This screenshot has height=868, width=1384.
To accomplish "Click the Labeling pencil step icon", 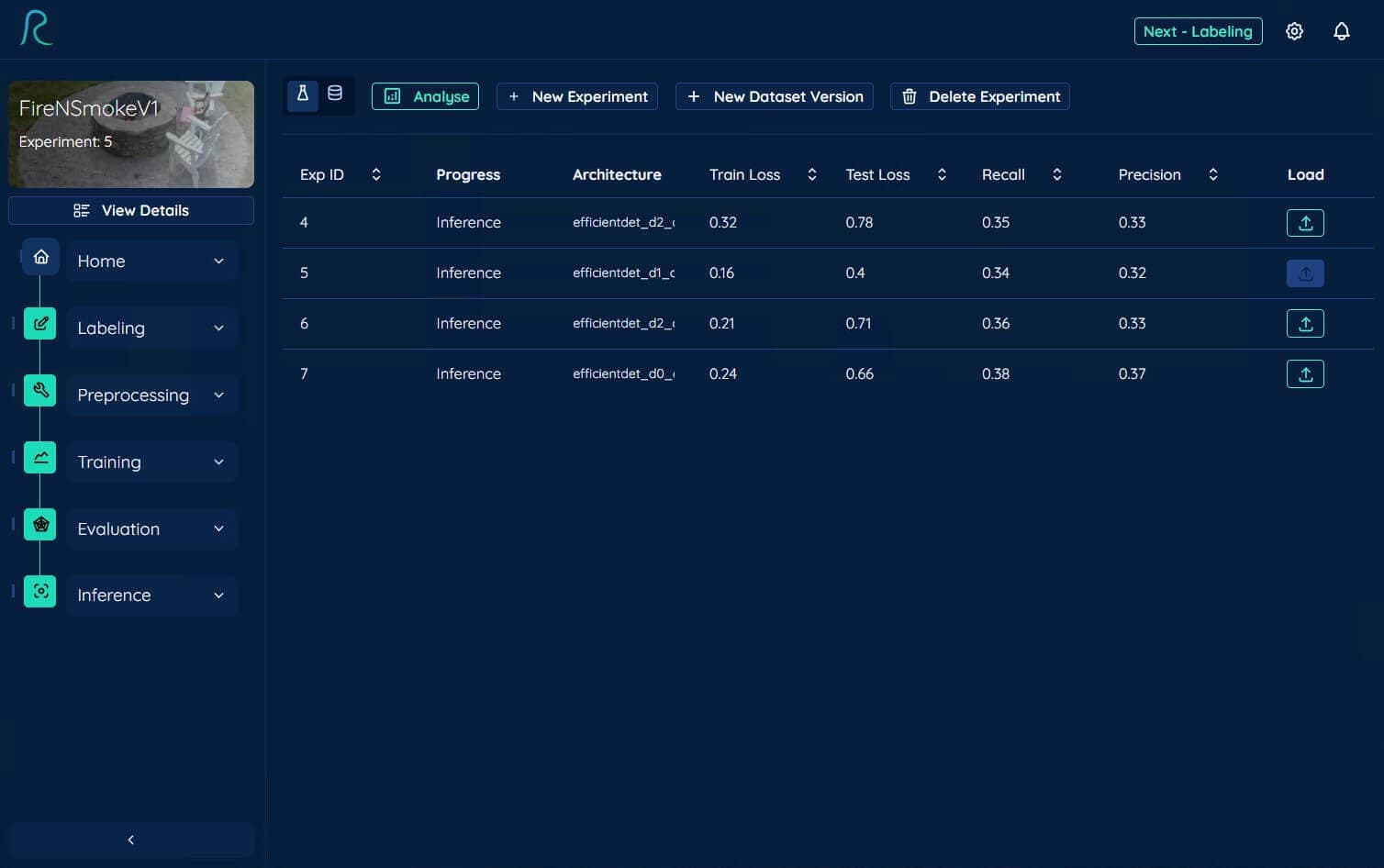I will (x=40, y=324).
